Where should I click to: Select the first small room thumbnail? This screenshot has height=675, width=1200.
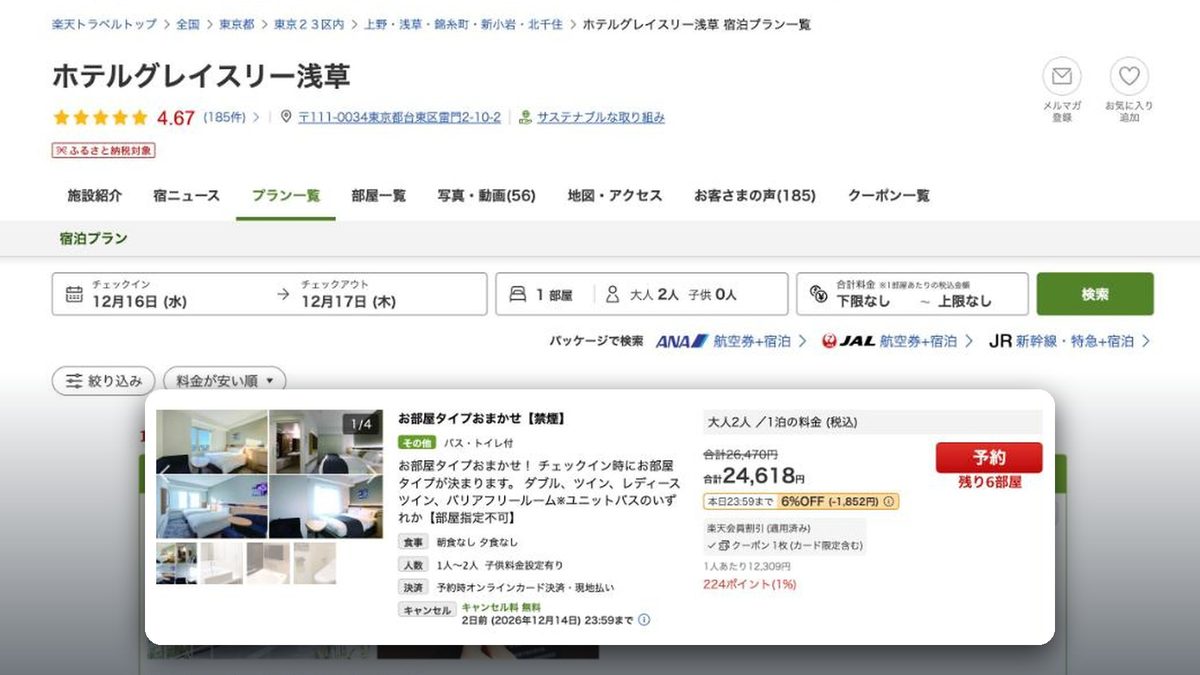coord(176,563)
